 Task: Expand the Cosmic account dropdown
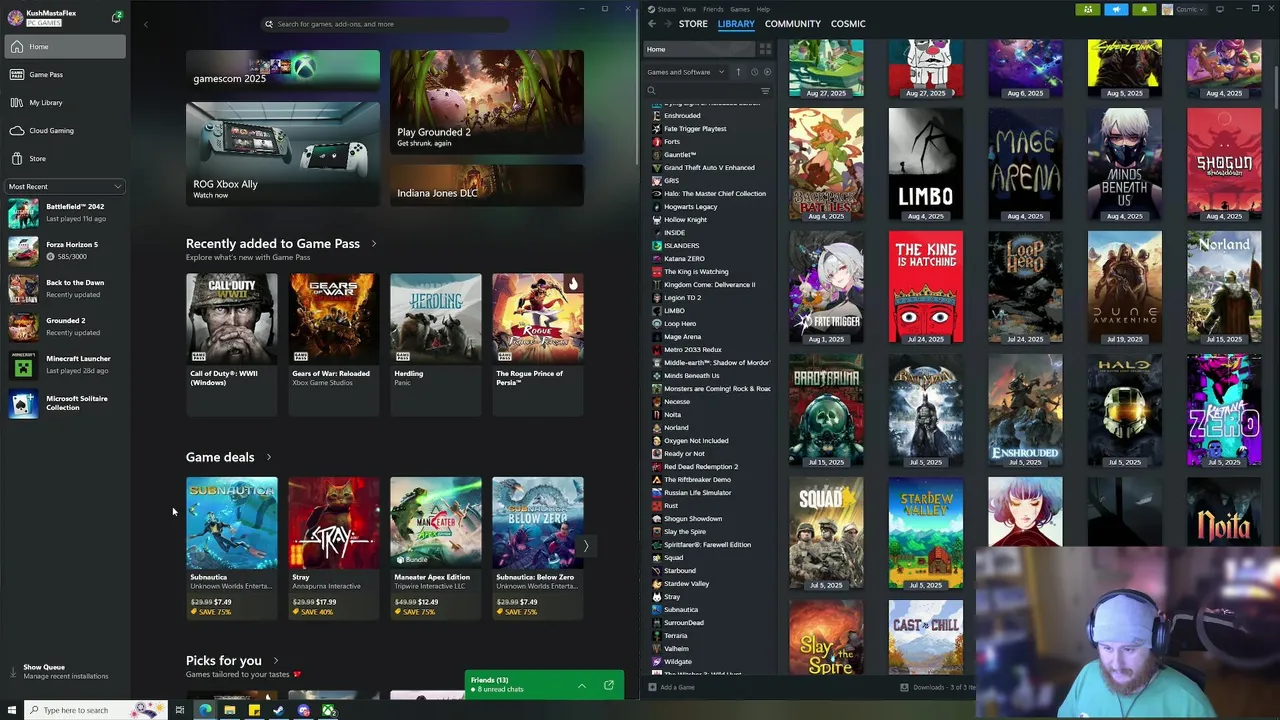(1185, 9)
